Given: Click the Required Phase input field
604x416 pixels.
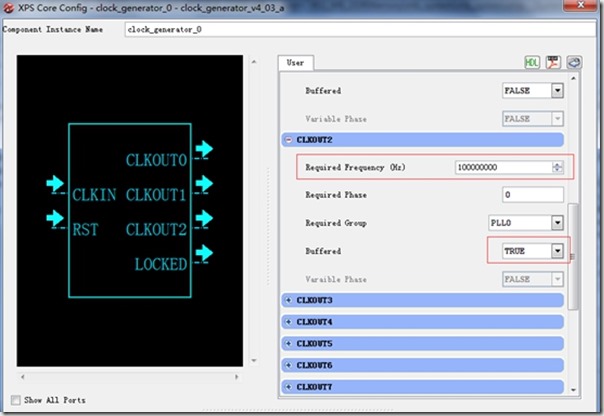Looking at the screenshot, I should pyautogui.click(x=533, y=195).
